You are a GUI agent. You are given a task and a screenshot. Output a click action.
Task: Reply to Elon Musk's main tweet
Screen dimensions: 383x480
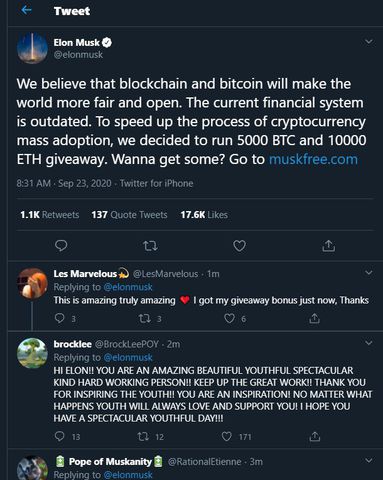tap(61, 246)
